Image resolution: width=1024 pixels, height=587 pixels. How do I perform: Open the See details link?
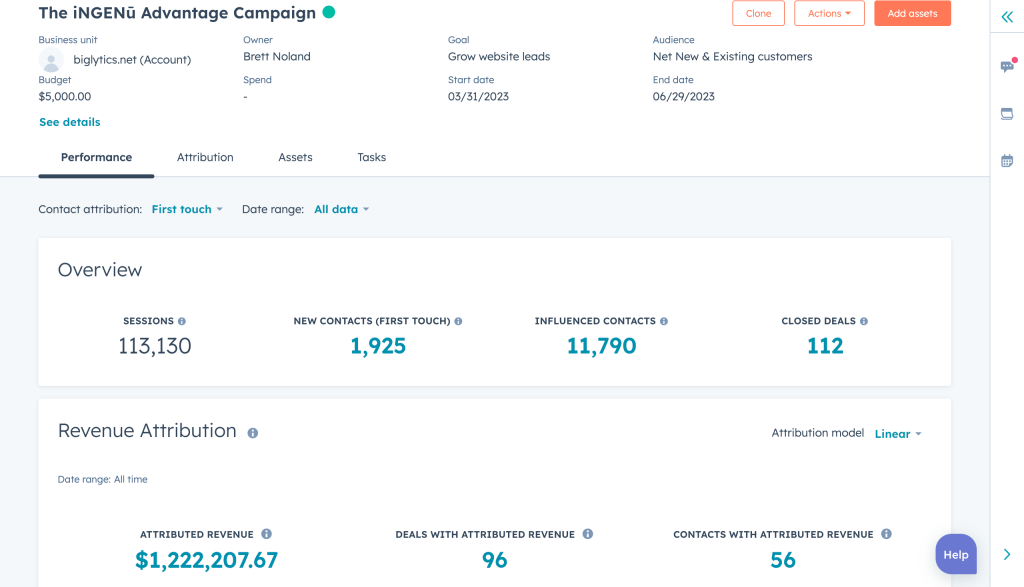click(x=69, y=121)
